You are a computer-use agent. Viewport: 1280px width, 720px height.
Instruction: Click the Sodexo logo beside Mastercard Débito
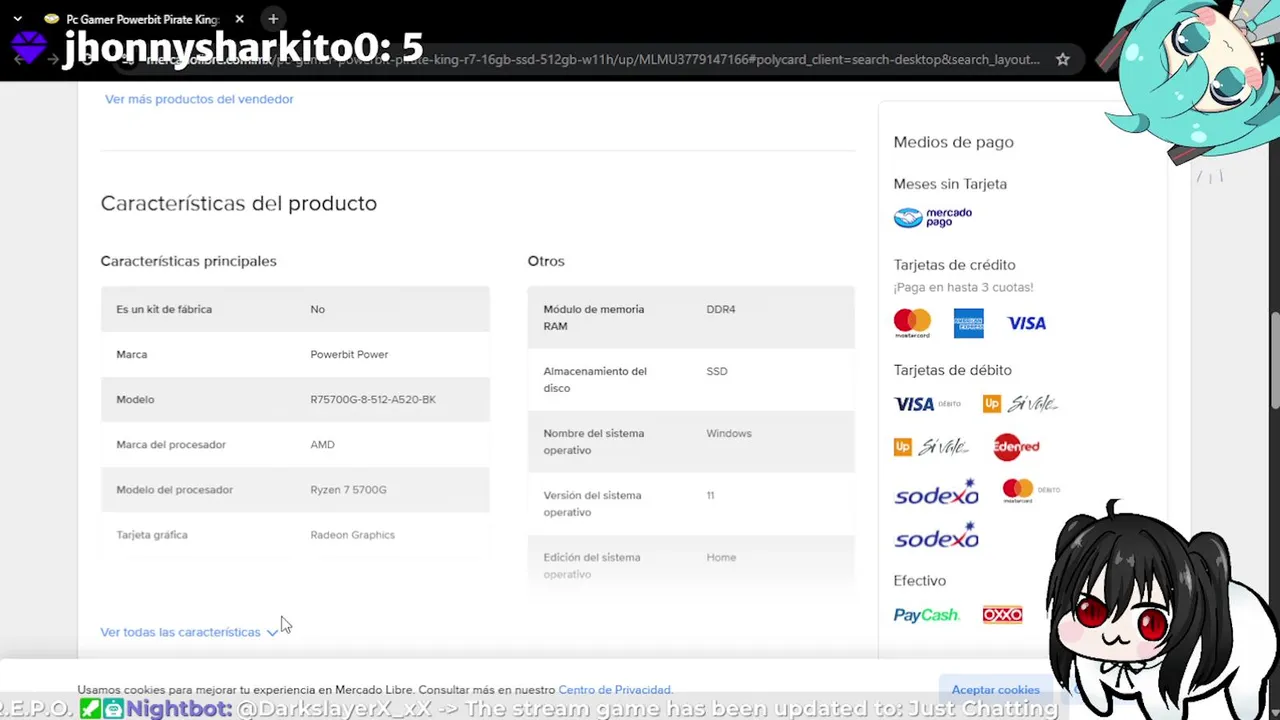936,493
